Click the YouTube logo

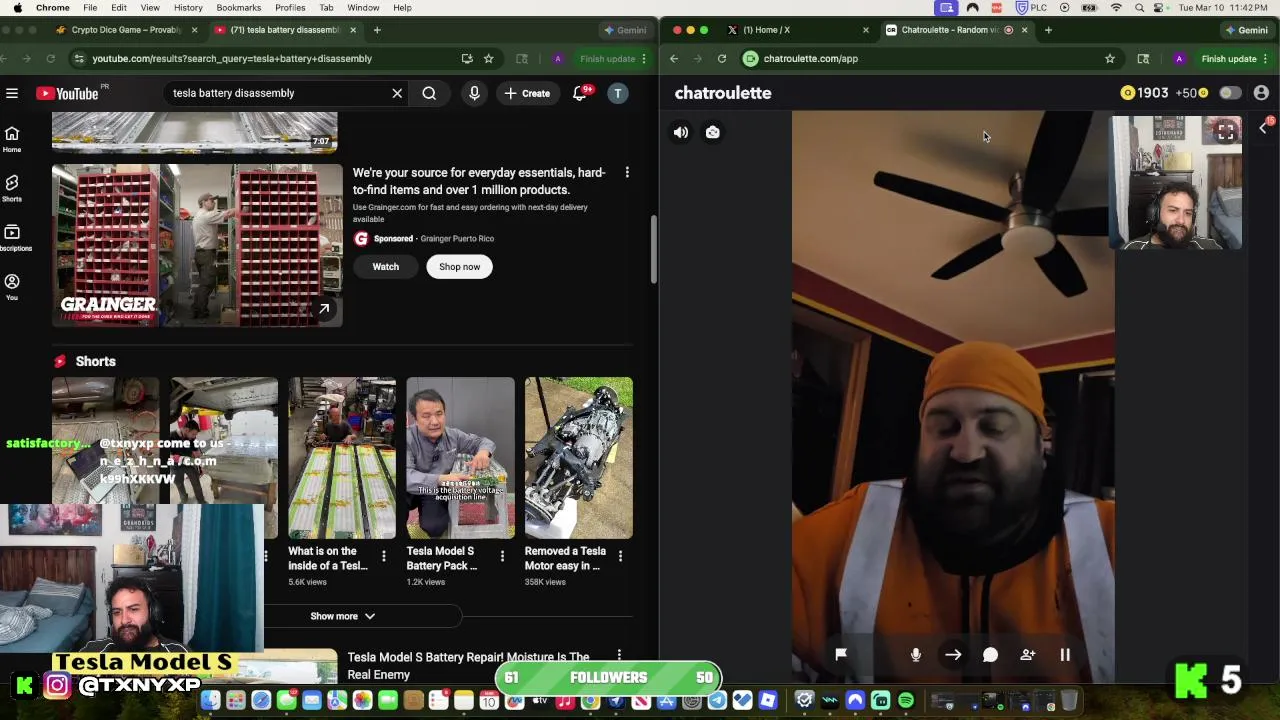click(x=68, y=93)
